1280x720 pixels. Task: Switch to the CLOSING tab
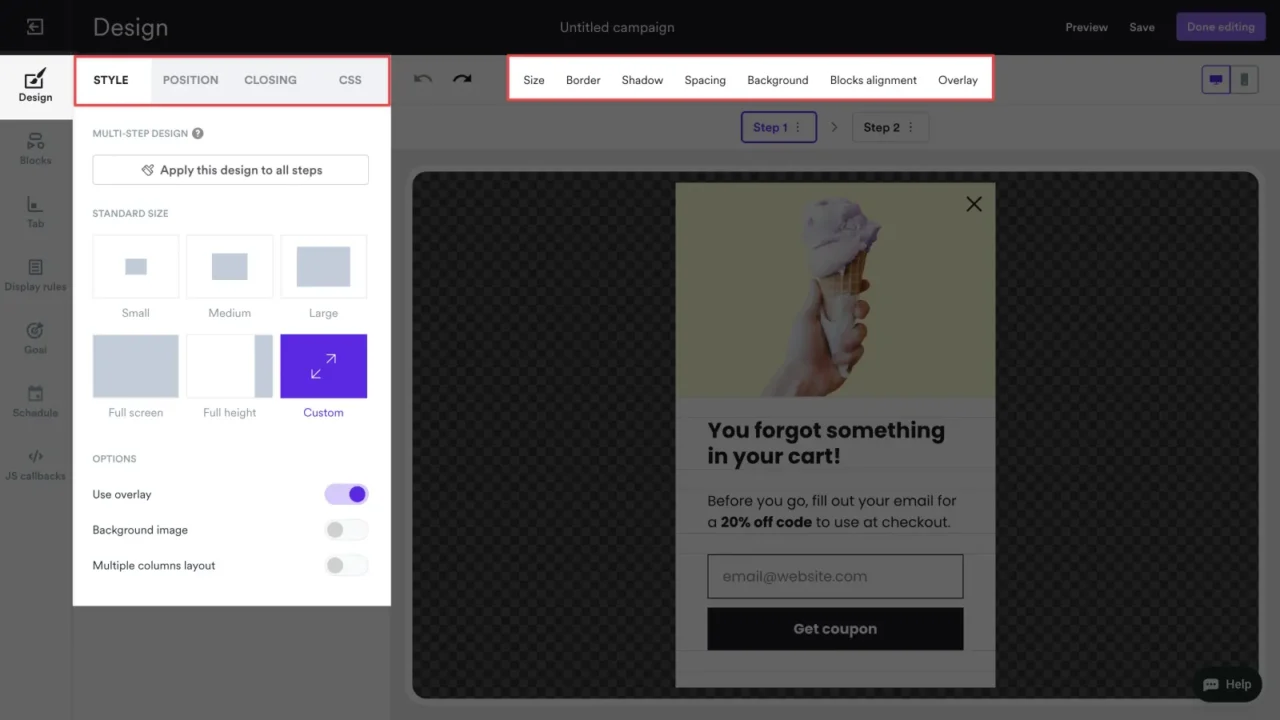tap(270, 80)
